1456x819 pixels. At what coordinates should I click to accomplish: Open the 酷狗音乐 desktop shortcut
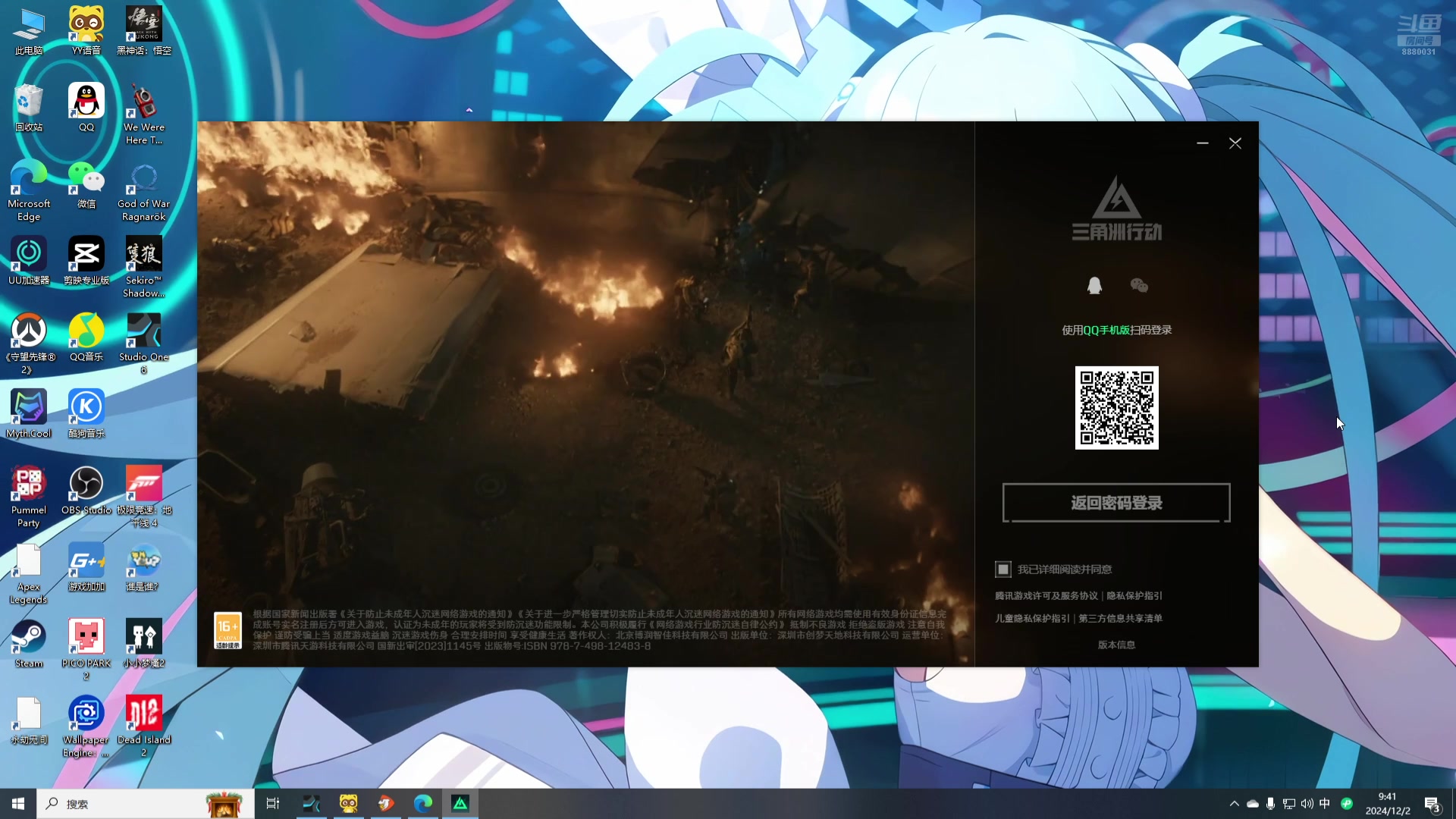[x=86, y=414]
